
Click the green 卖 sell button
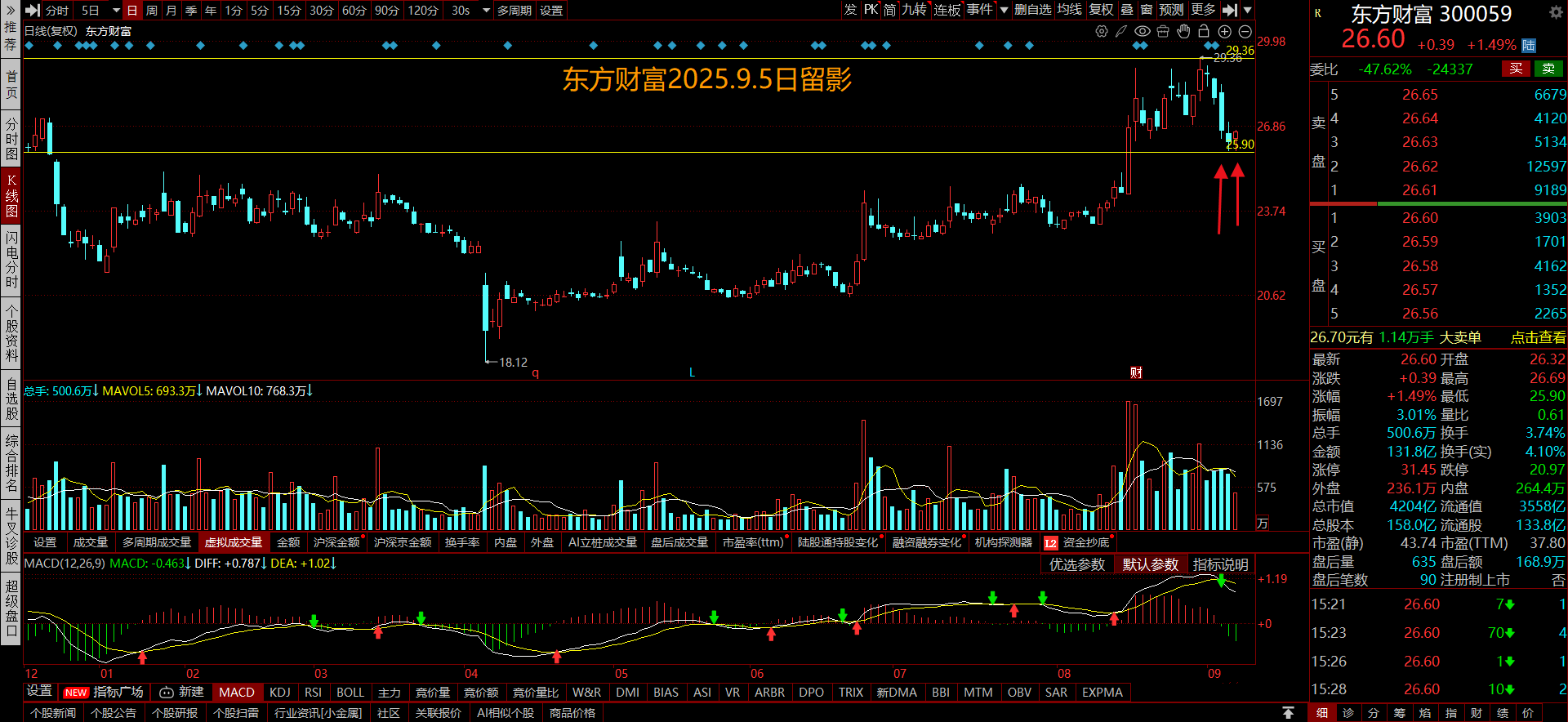pos(1548,69)
